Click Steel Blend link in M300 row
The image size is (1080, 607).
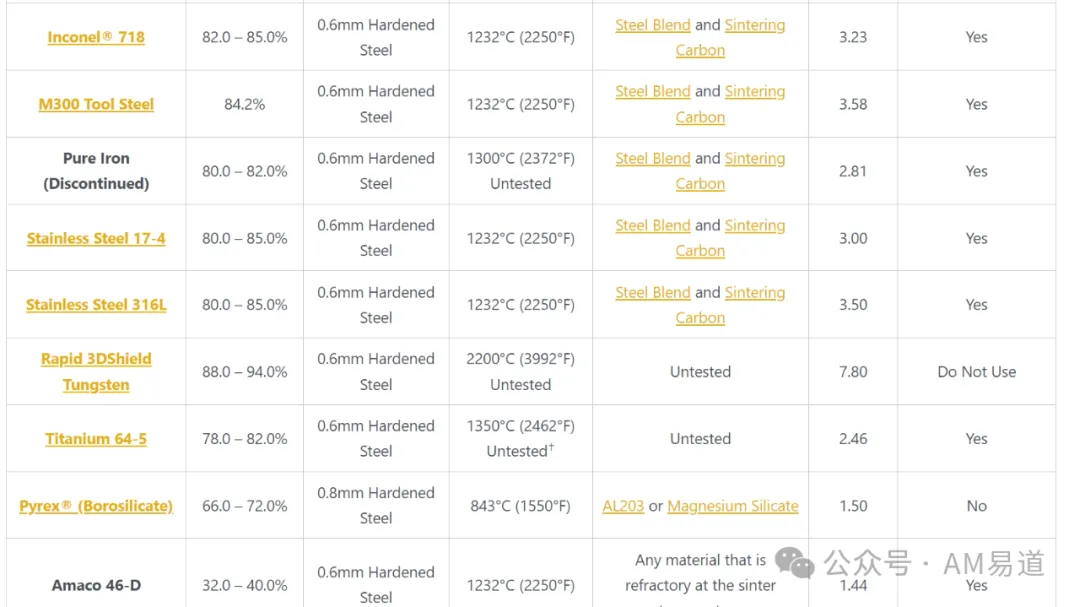coord(652,91)
